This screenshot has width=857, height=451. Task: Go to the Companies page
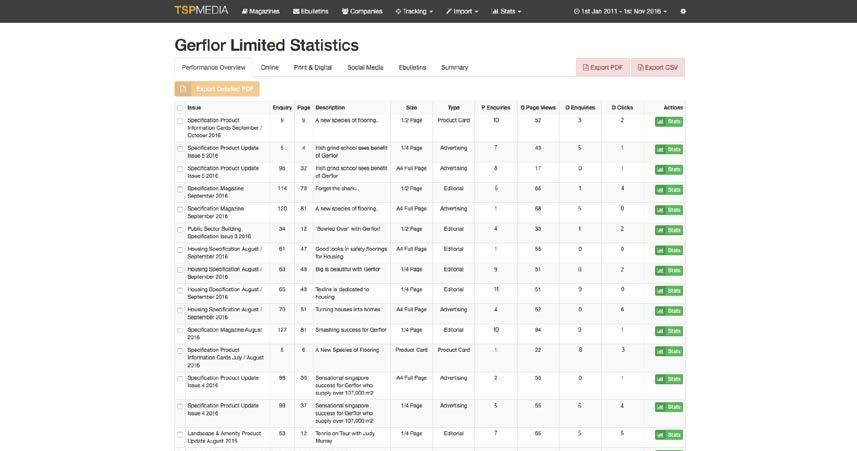pyautogui.click(x=362, y=11)
